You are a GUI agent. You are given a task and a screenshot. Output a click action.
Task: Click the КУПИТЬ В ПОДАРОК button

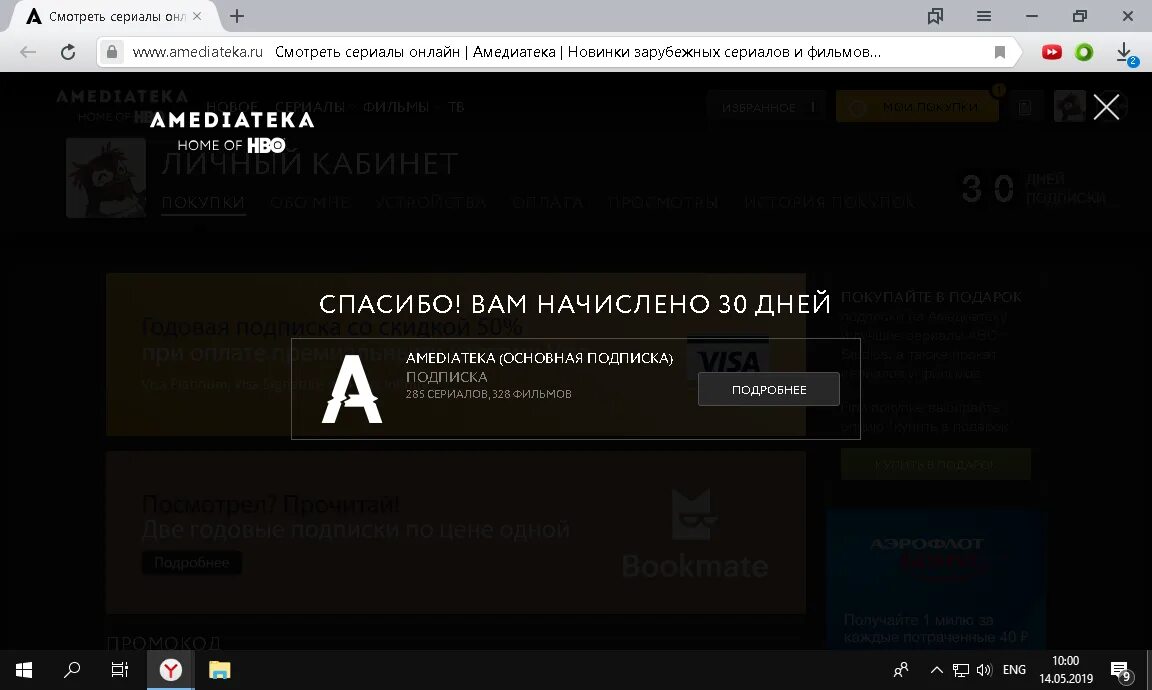pyautogui.click(x=935, y=464)
